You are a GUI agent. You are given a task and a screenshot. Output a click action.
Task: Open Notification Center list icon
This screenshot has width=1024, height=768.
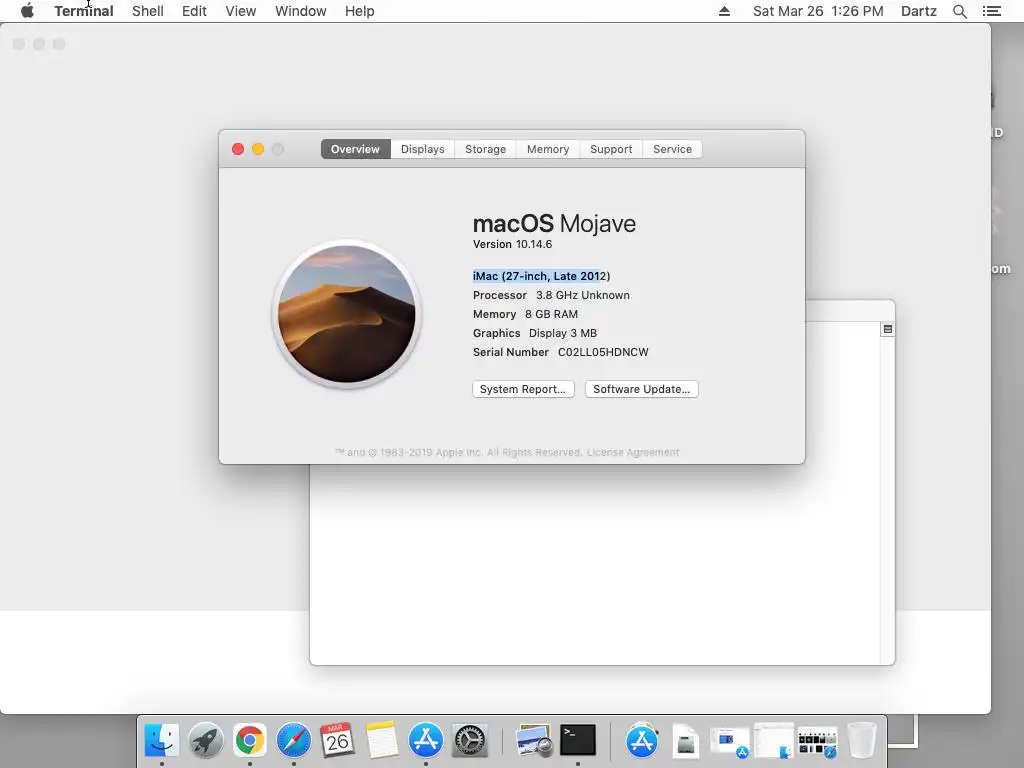click(x=991, y=11)
